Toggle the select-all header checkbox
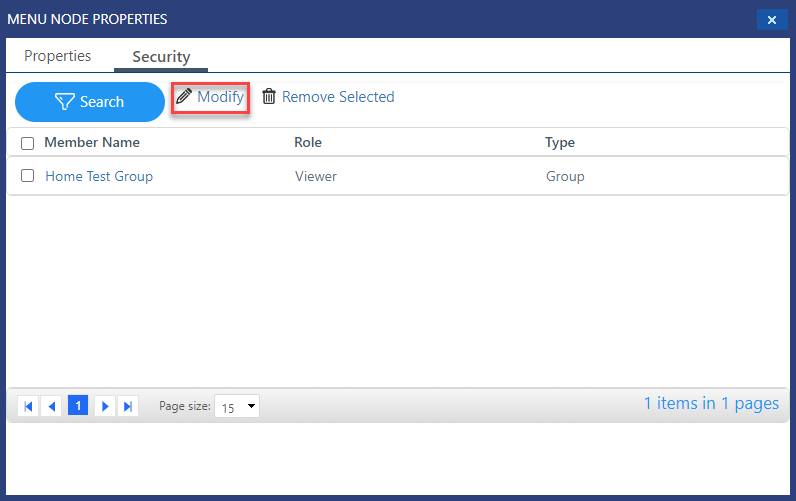796x501 pixels. [x=27, y=143]
